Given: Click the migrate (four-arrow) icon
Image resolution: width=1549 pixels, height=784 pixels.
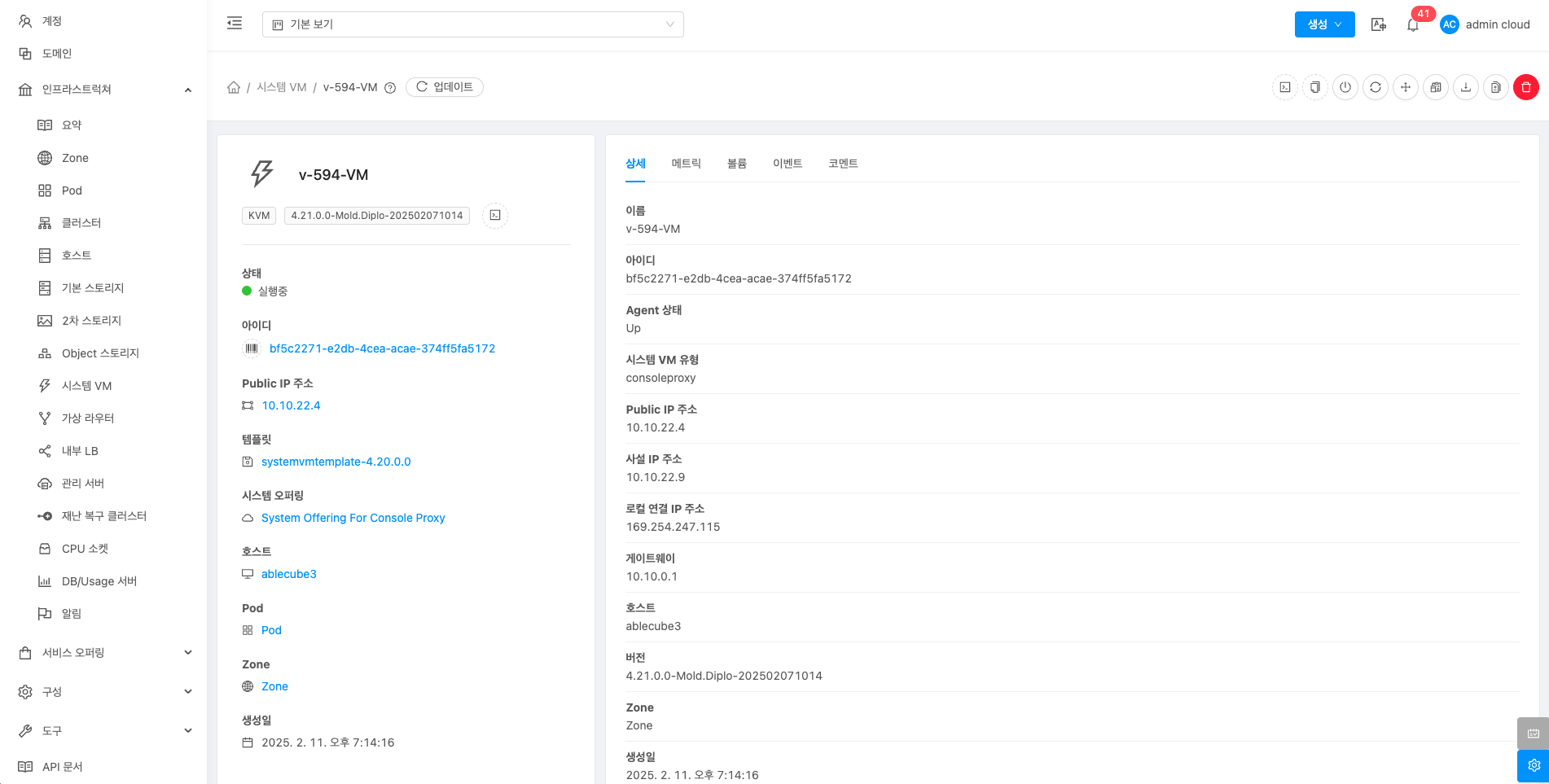Looking at the screenshot, I should pos(1406,87).
